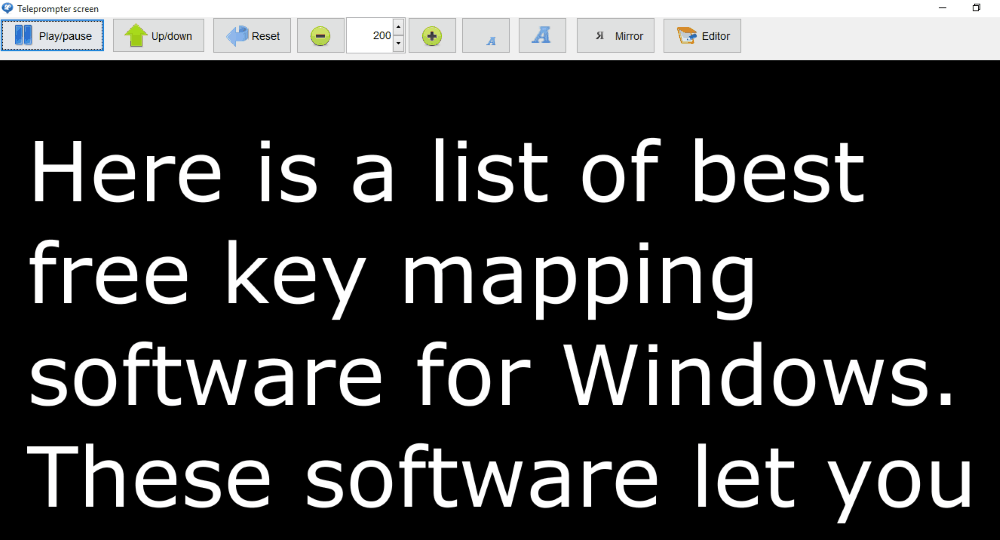Click the Teleprompter app icon in title bar

(8, 8)
